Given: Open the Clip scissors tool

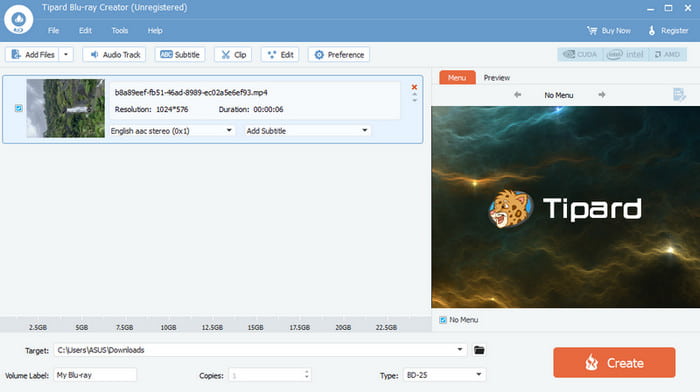Looking at the screenshot, I should click(233, 54).
